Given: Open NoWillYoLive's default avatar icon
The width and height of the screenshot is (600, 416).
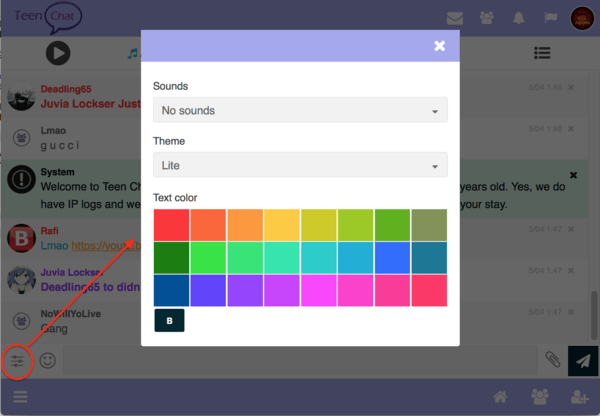Looking at the screenshot, I should pyautogui.click(x=21, y=321).
